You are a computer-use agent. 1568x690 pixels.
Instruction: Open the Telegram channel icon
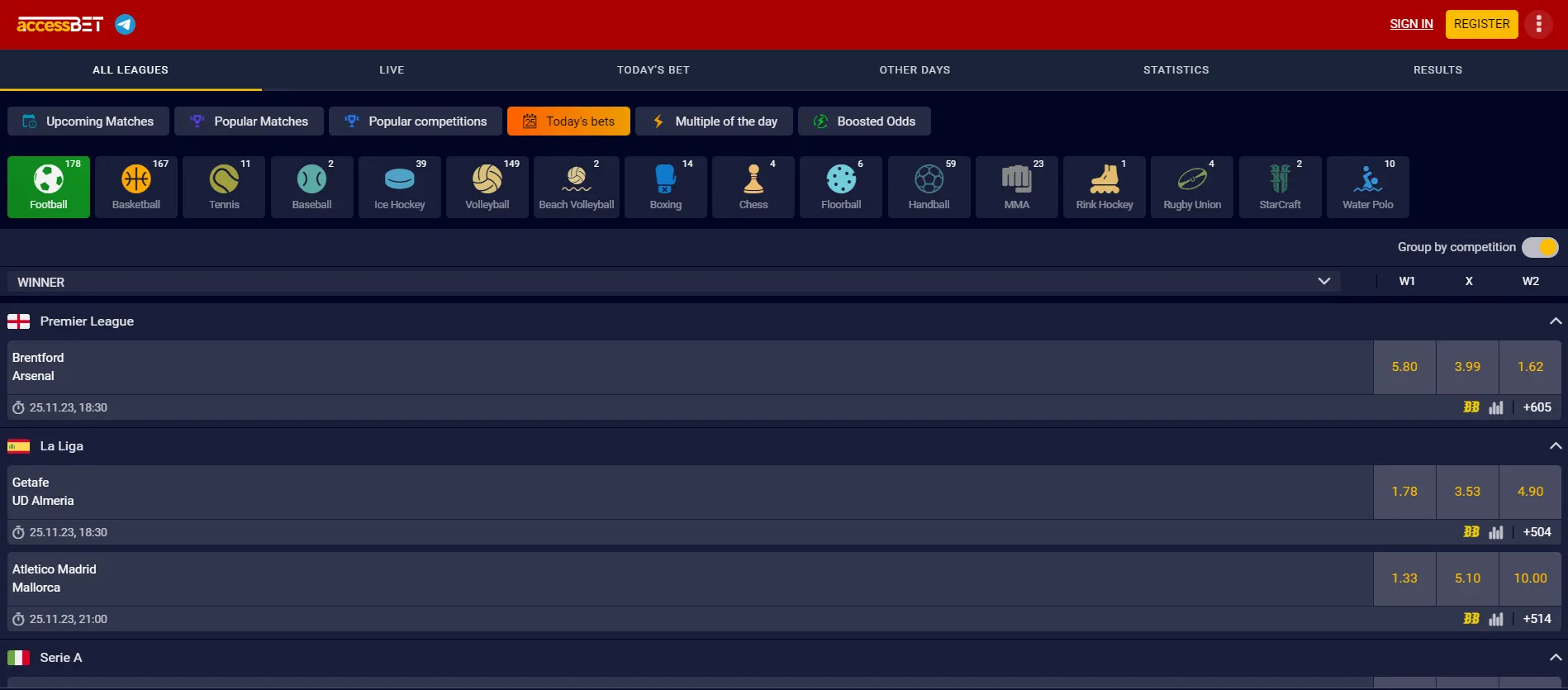tap(125, 24)
